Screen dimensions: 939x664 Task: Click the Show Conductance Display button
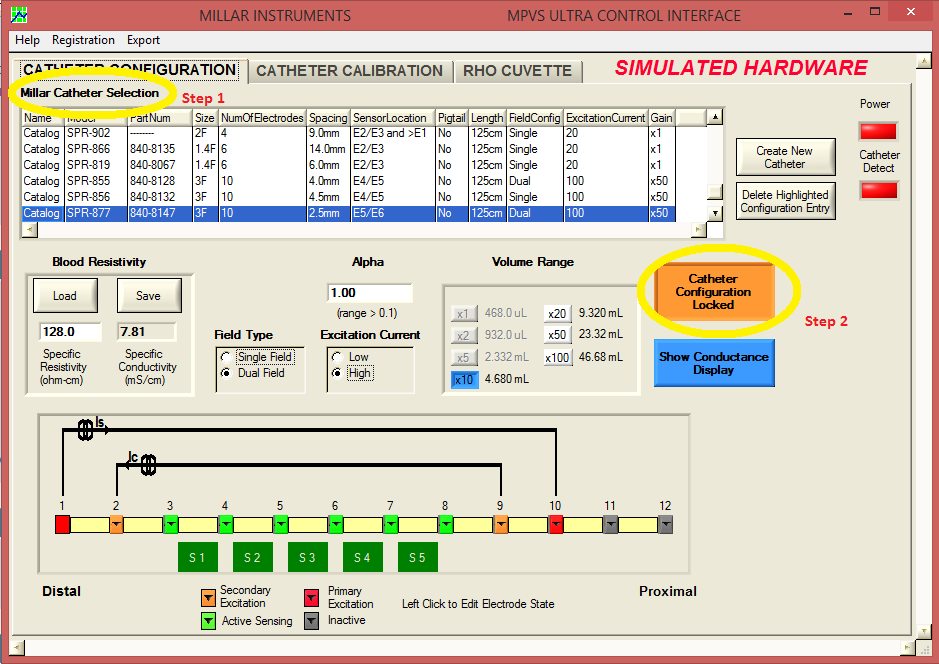click(714, 363)
